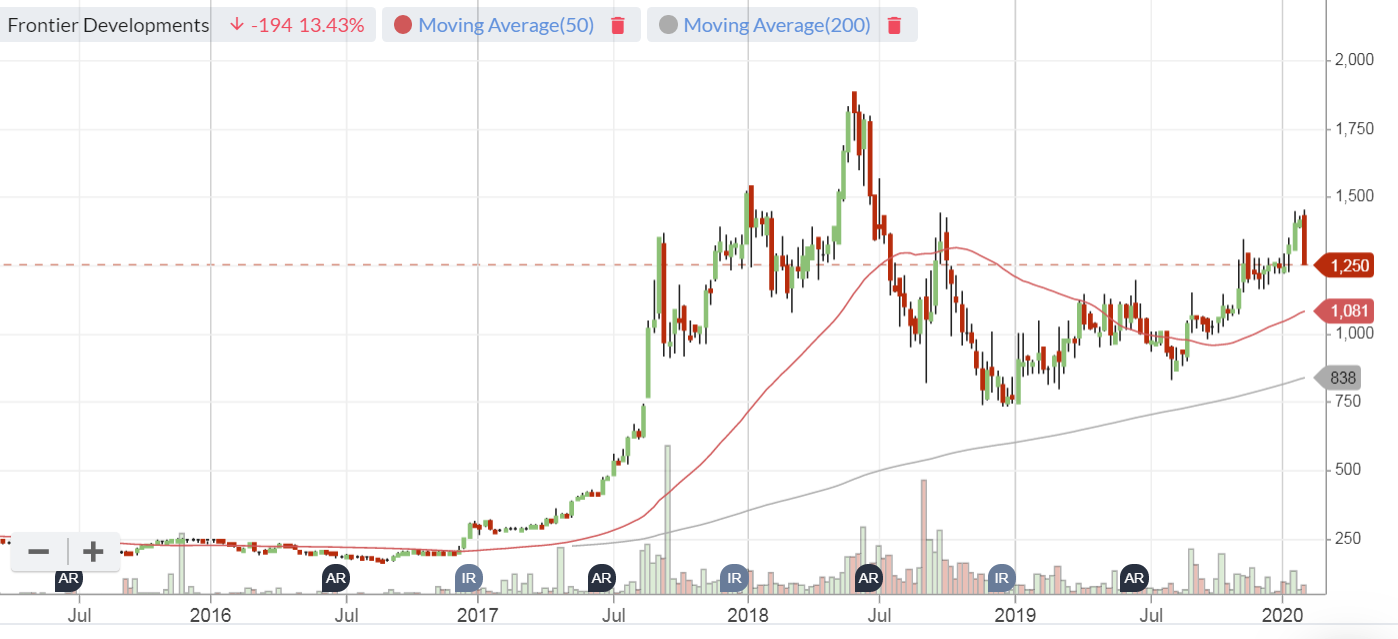Click the red Moving Average(50) color dot
Viewport: 1398px width, 639px height.
pos(403,25)
